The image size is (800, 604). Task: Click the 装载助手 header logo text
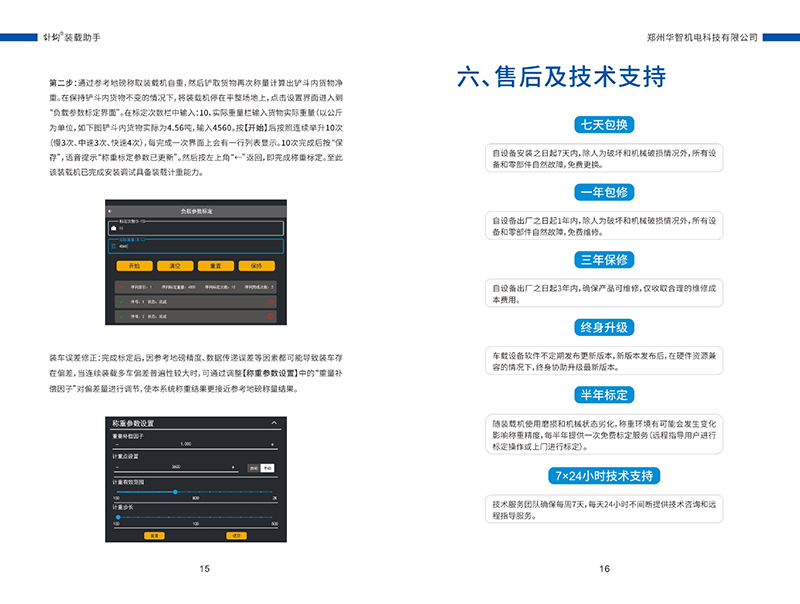point(72,37)
